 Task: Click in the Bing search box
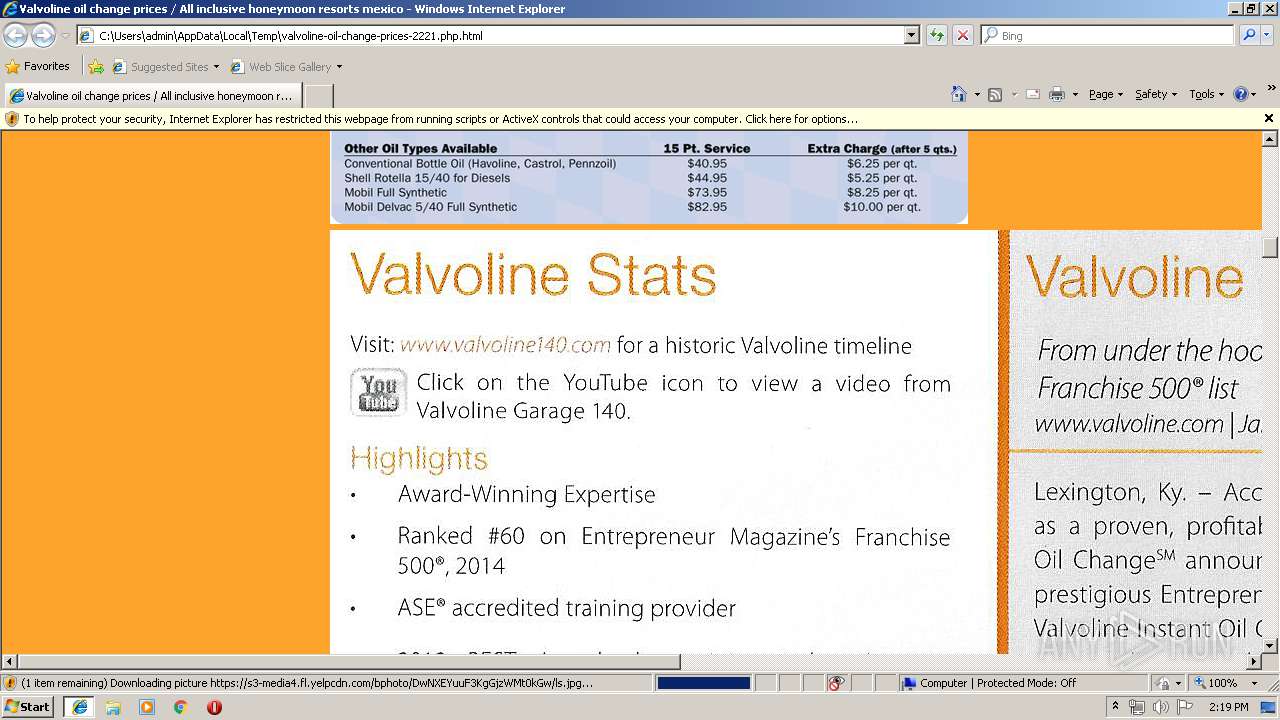[1108, 35]
